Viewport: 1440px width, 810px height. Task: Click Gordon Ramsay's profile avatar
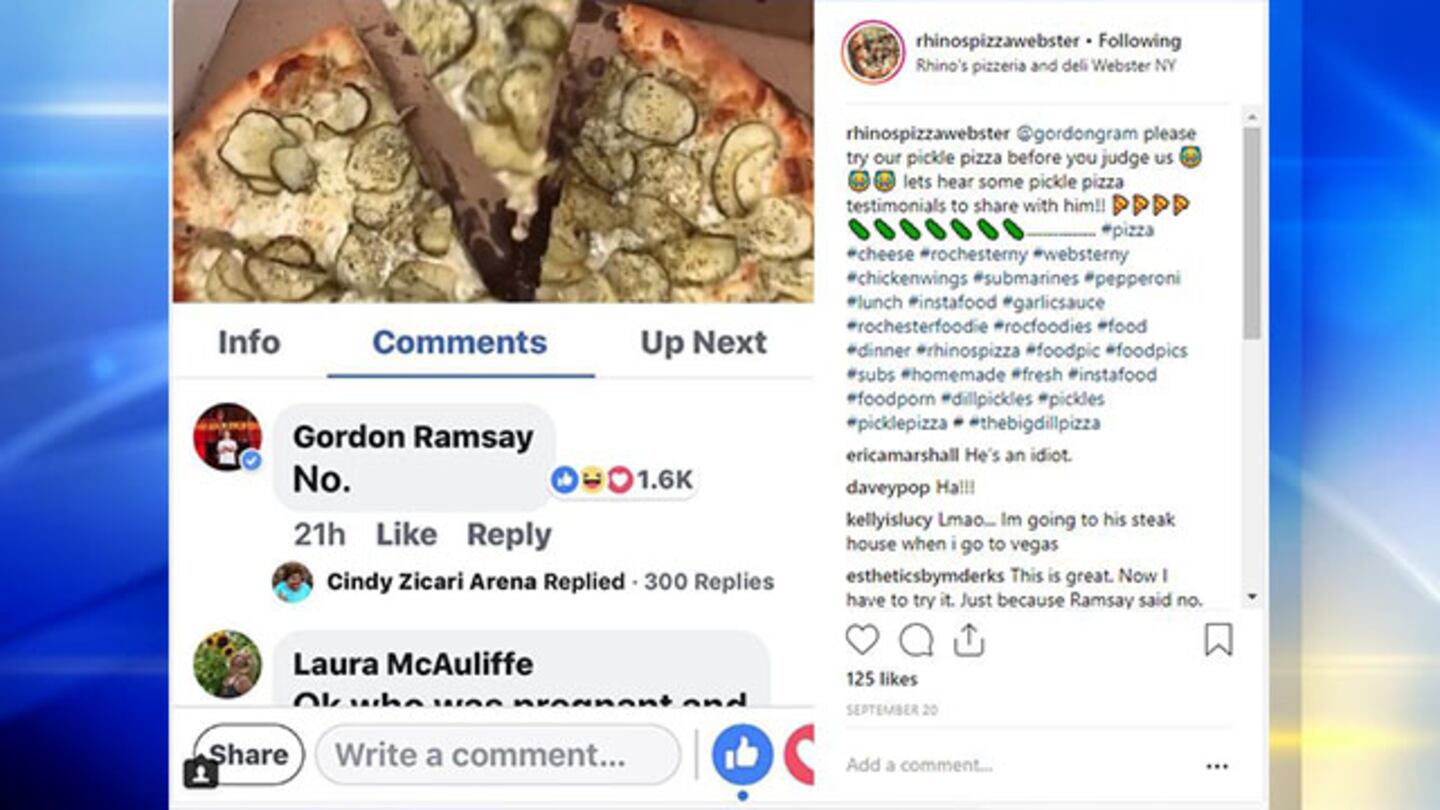(x=227, y=437)
